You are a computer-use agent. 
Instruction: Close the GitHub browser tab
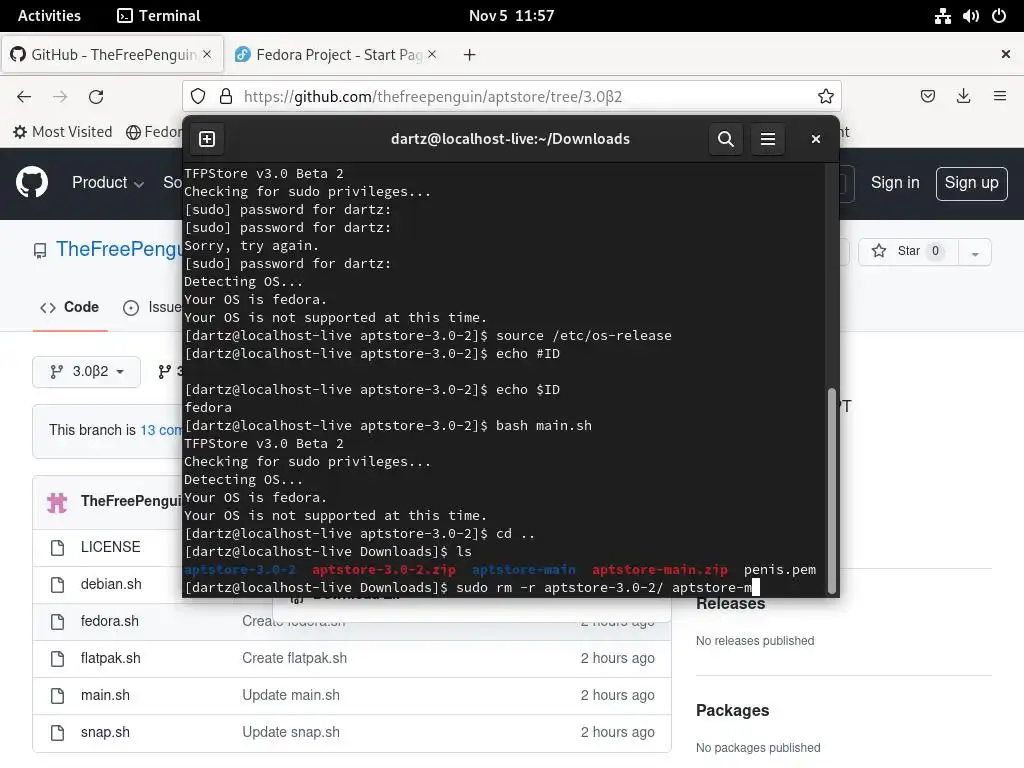(x=207, y=55)
